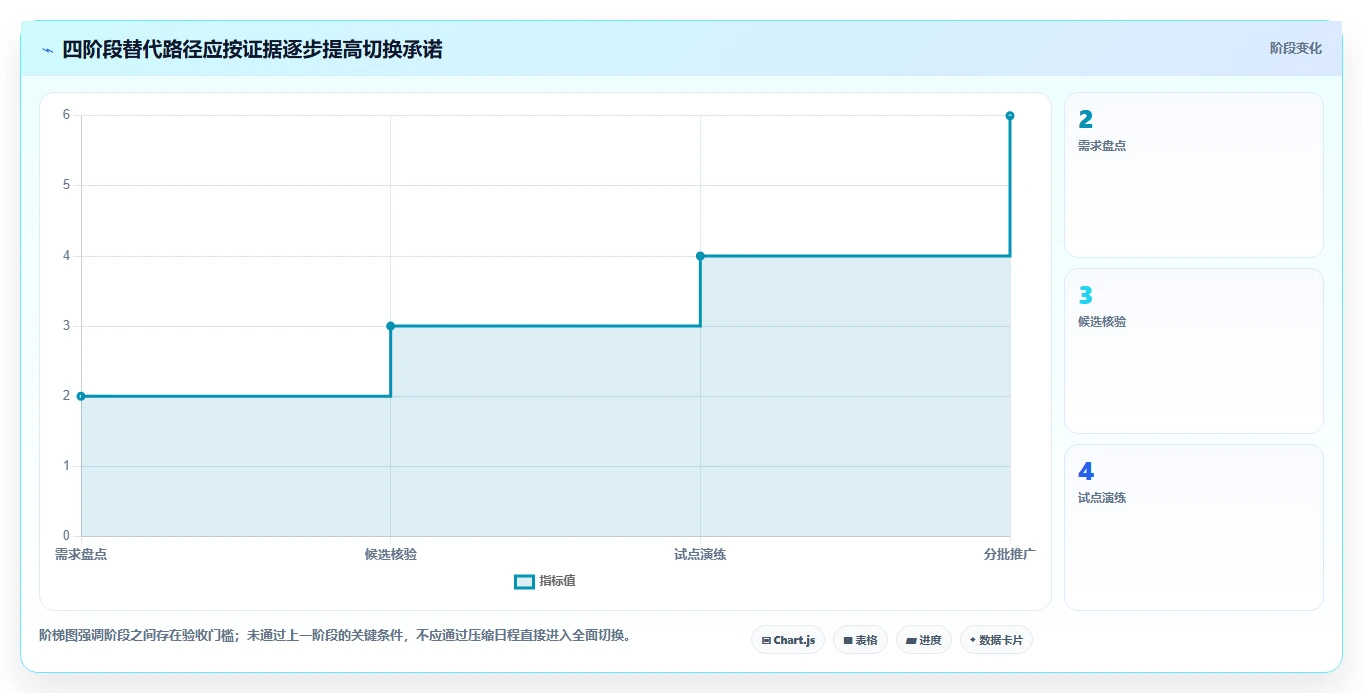Click the y-axis label 6
The image size is (1363, 693).
click(66, 115)
